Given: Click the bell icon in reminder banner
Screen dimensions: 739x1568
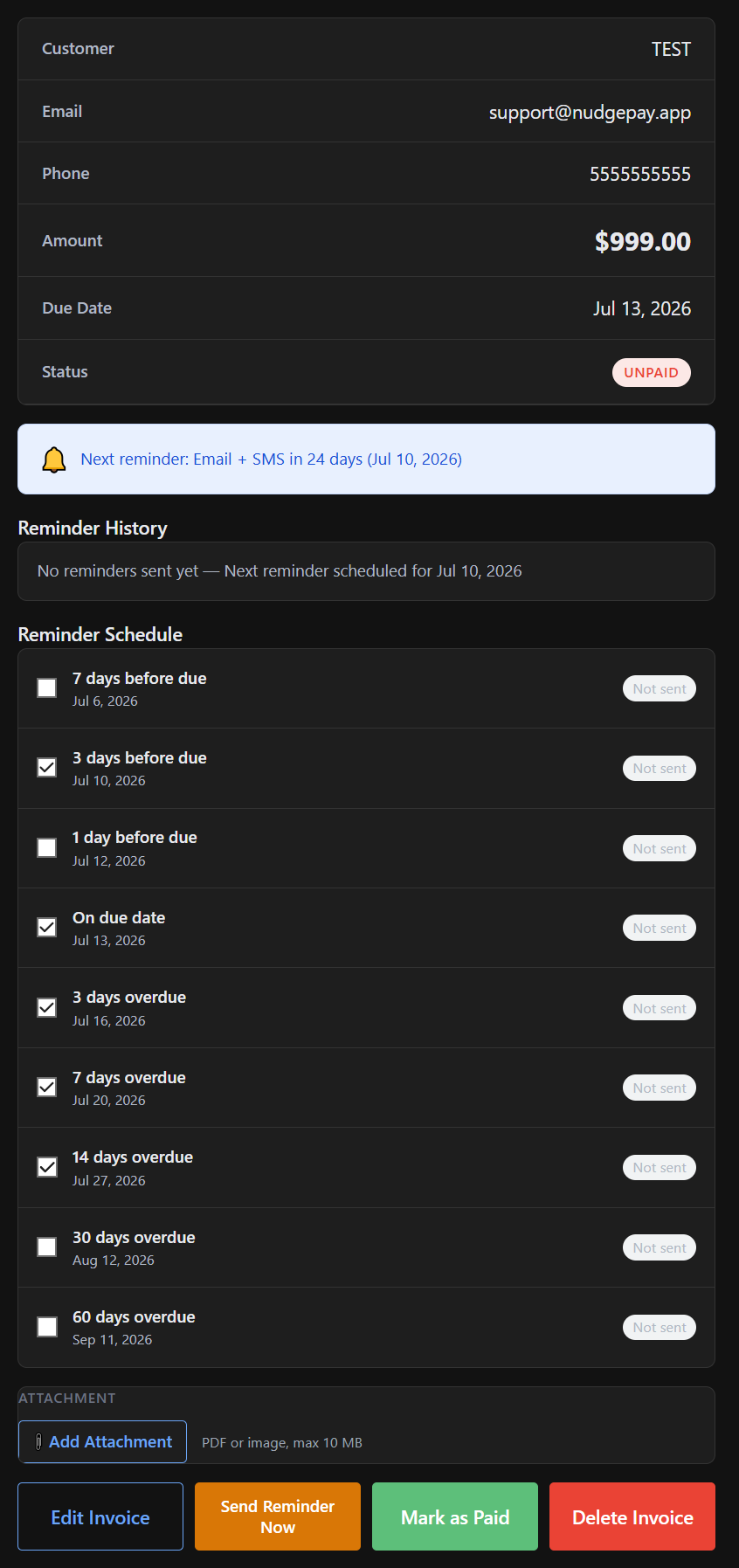Looking at the screenshot, I should coord(54,459).
